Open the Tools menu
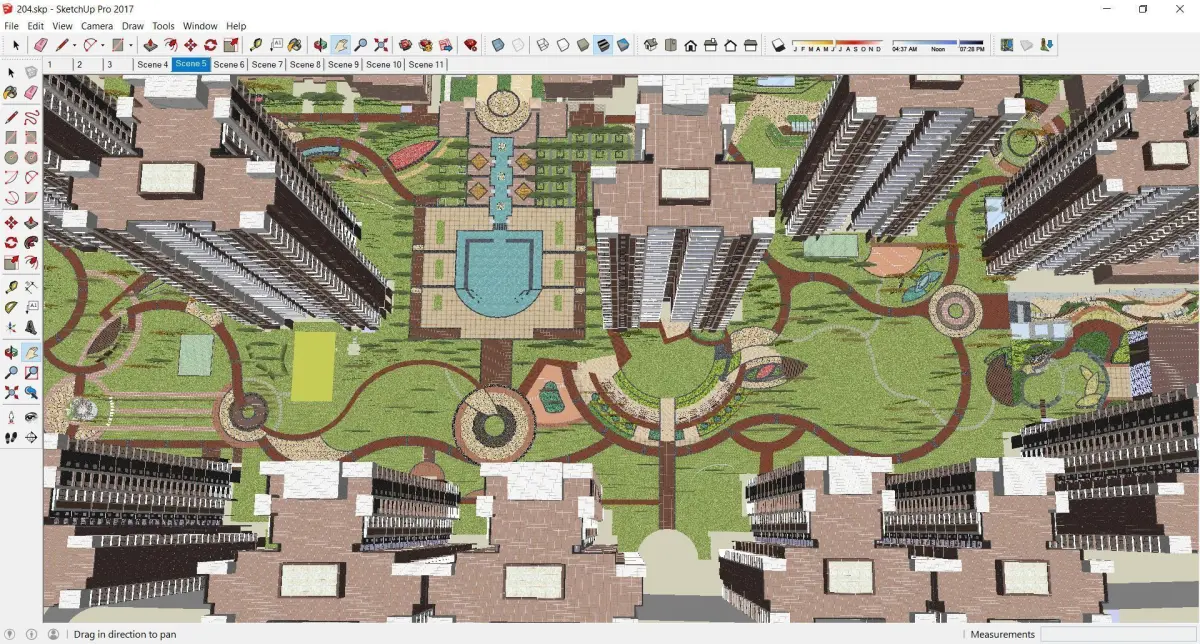1200x644 pixels. pyautogui.click(x=163, y=26)
